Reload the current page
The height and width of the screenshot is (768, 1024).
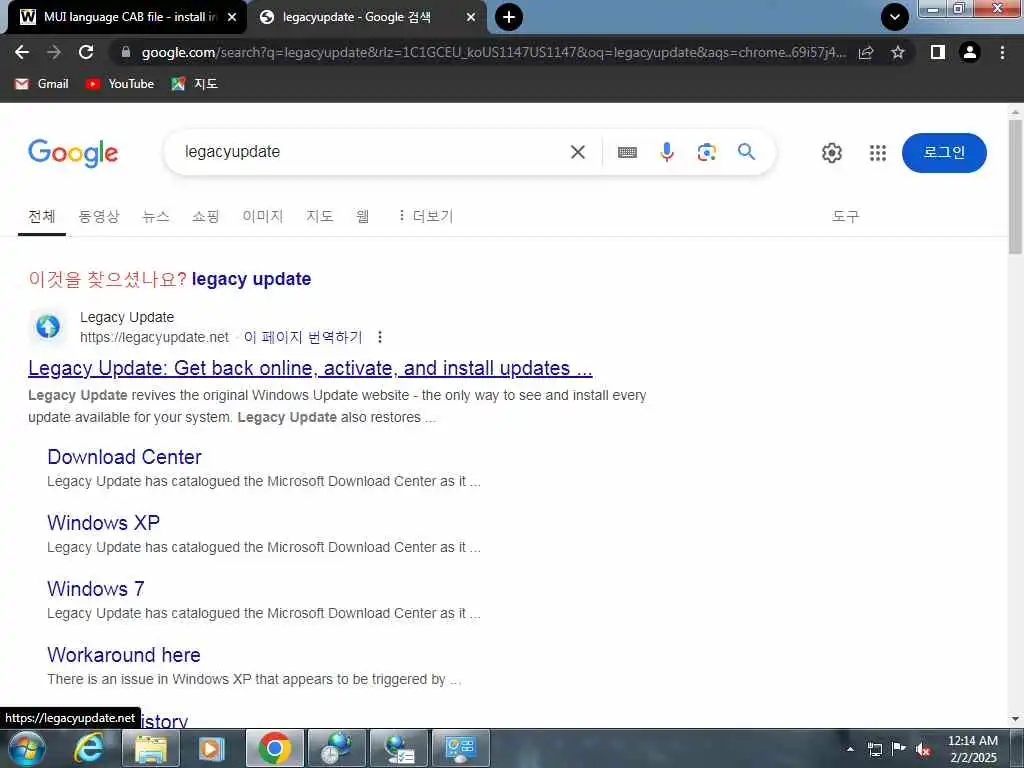point(86,52)
